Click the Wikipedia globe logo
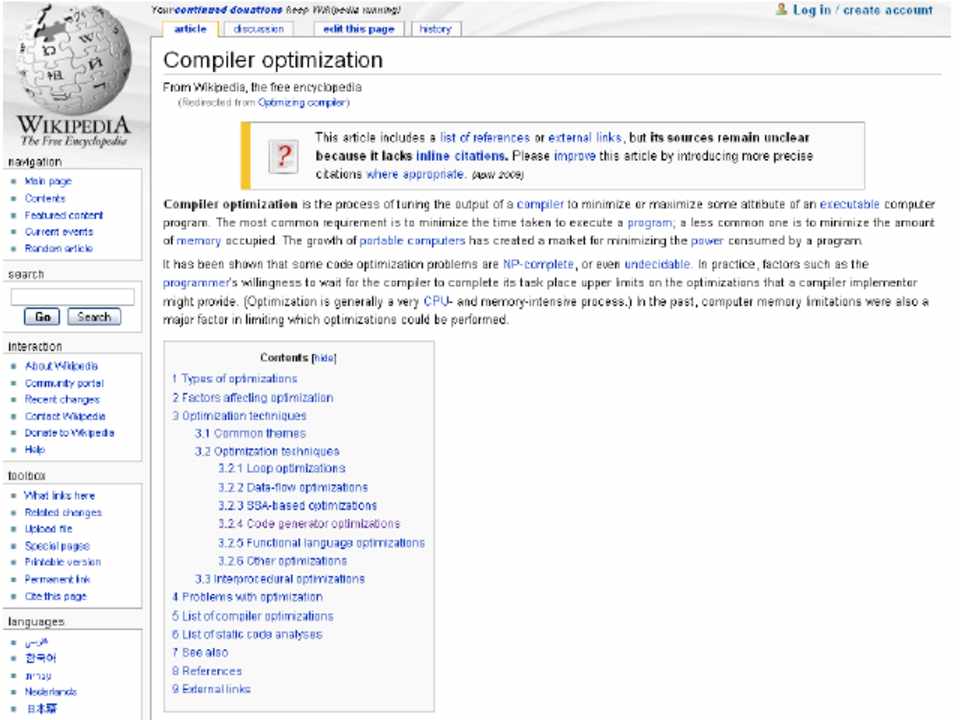The height and width of the screenshot is (720, 960). coord(70,62)
